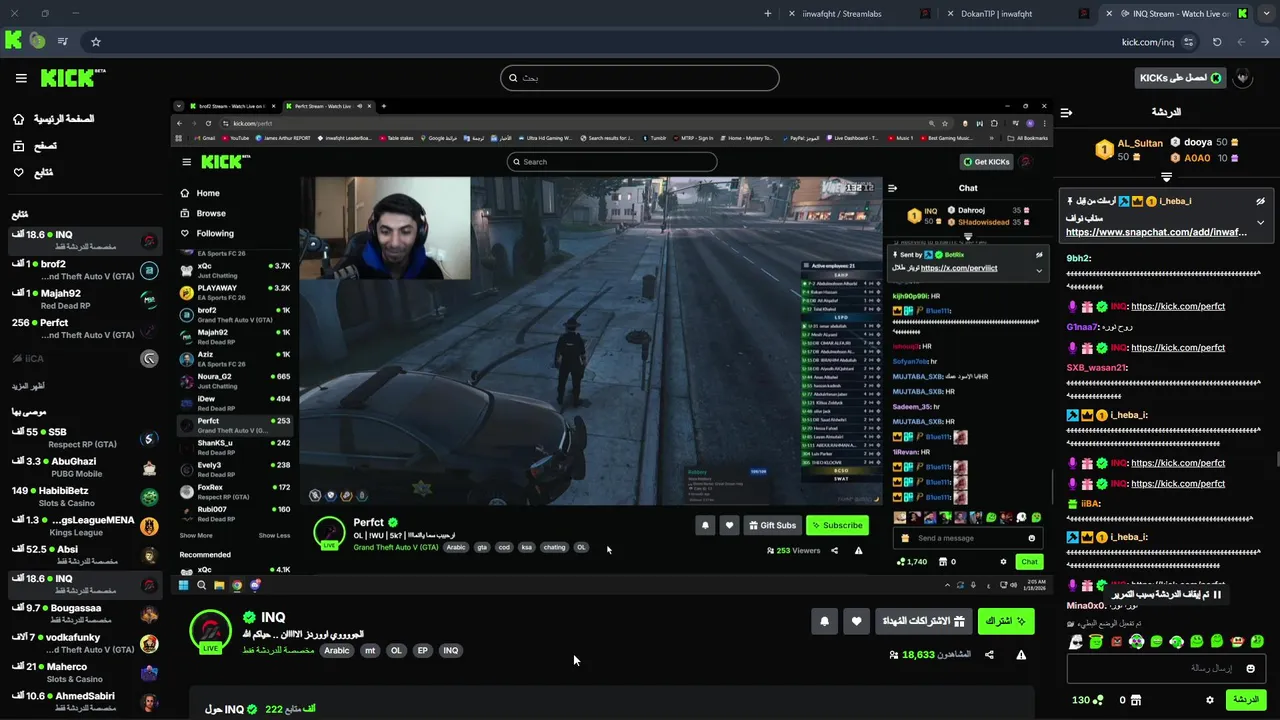Resume chat paused due to scrolling
The image size is (1280, 720).
[x=1165, y=594]
